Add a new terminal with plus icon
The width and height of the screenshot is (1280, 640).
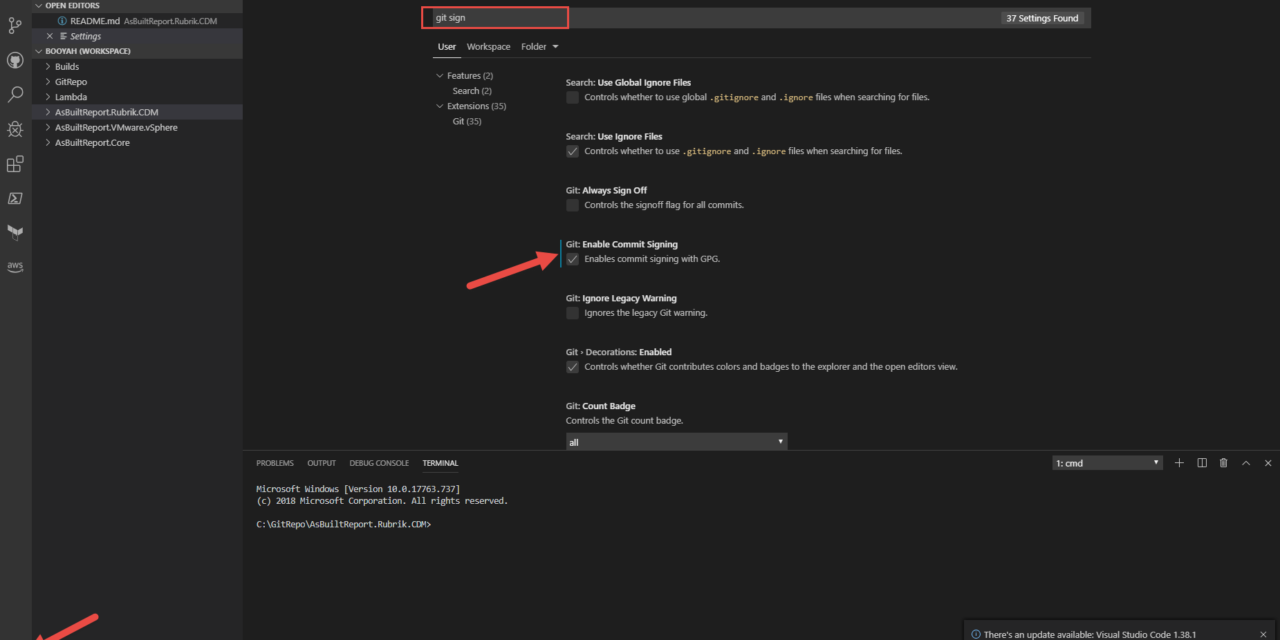[x=1179, y=463]
